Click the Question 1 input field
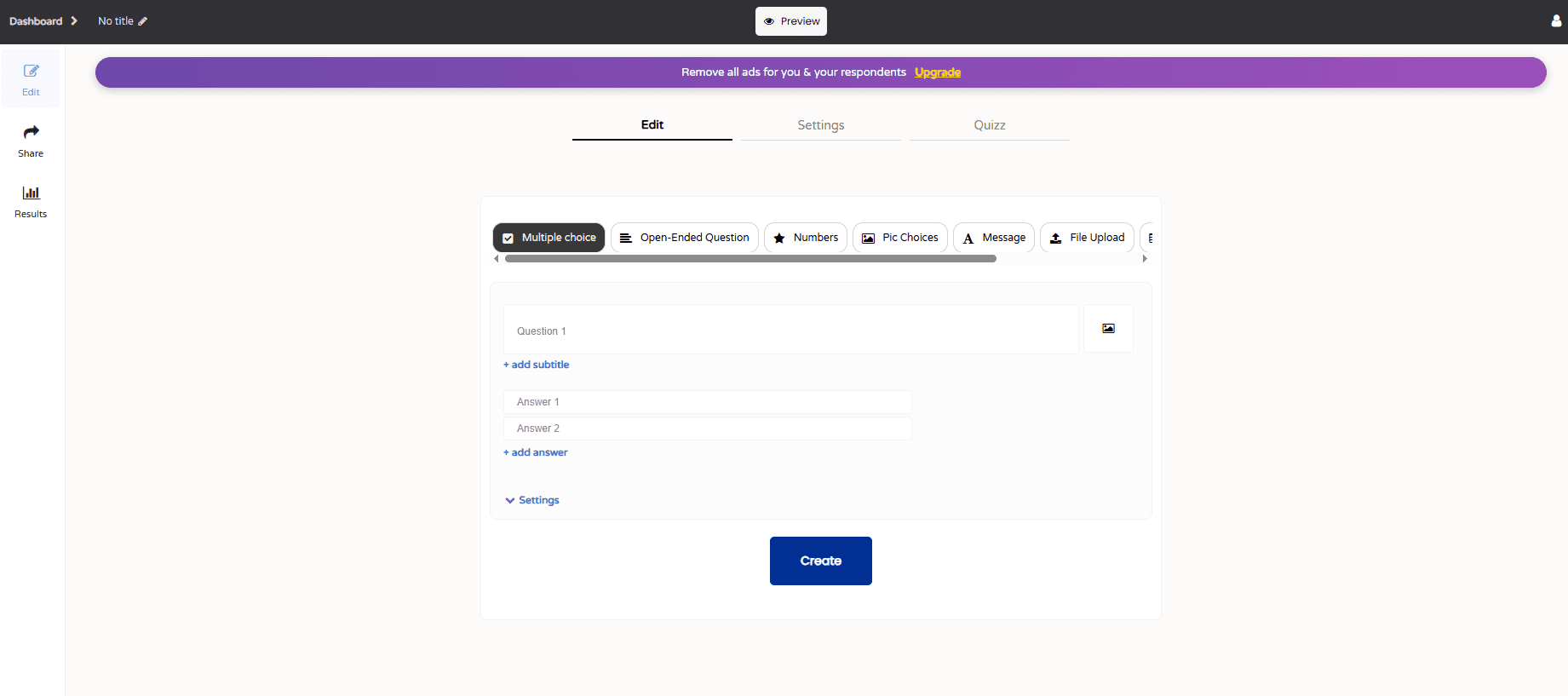1568x696 pixels. [790, 331]
